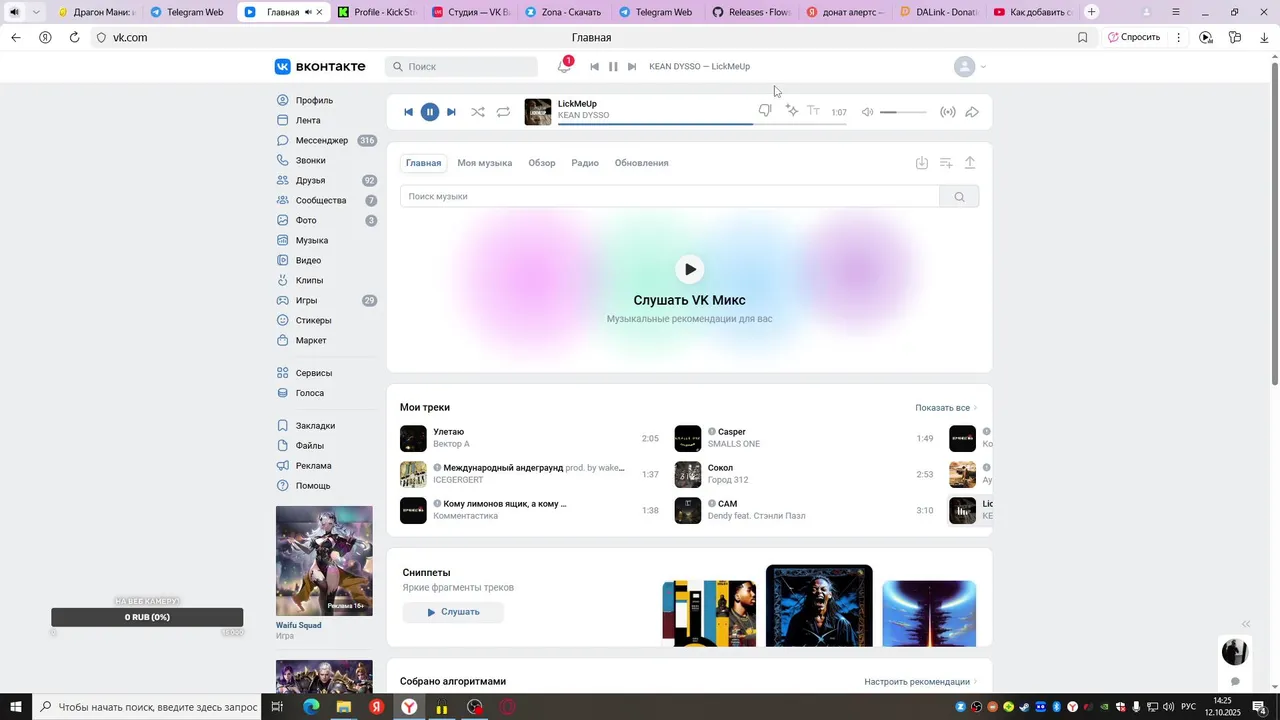Image resolution: width=1280 pixels, height=720 pixels.
Task: Toggle shuffle mode in the player
Action: [x=478, y=112]
